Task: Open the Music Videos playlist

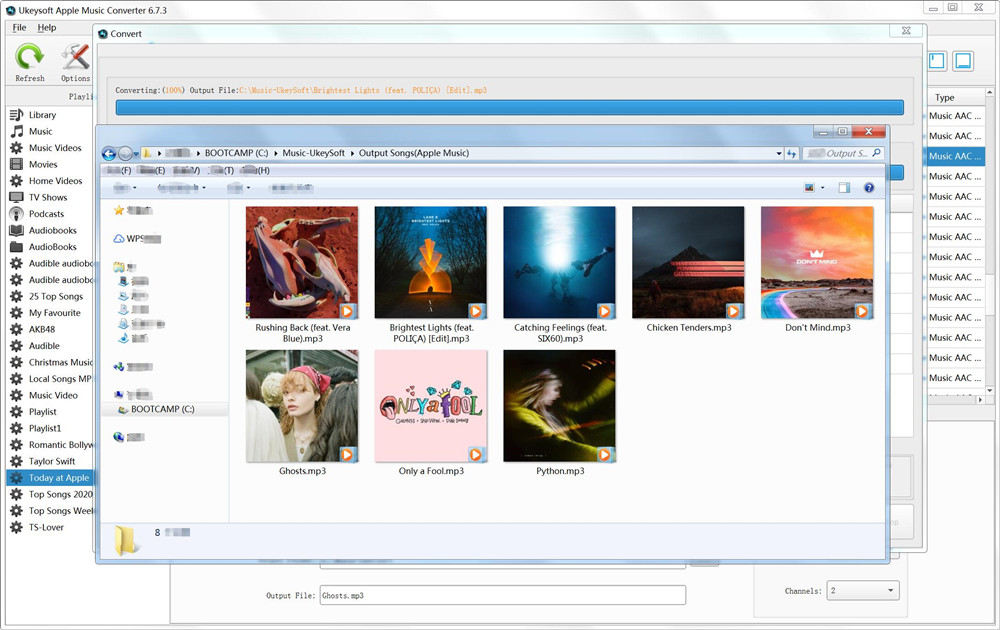Action: pos(55,148)
